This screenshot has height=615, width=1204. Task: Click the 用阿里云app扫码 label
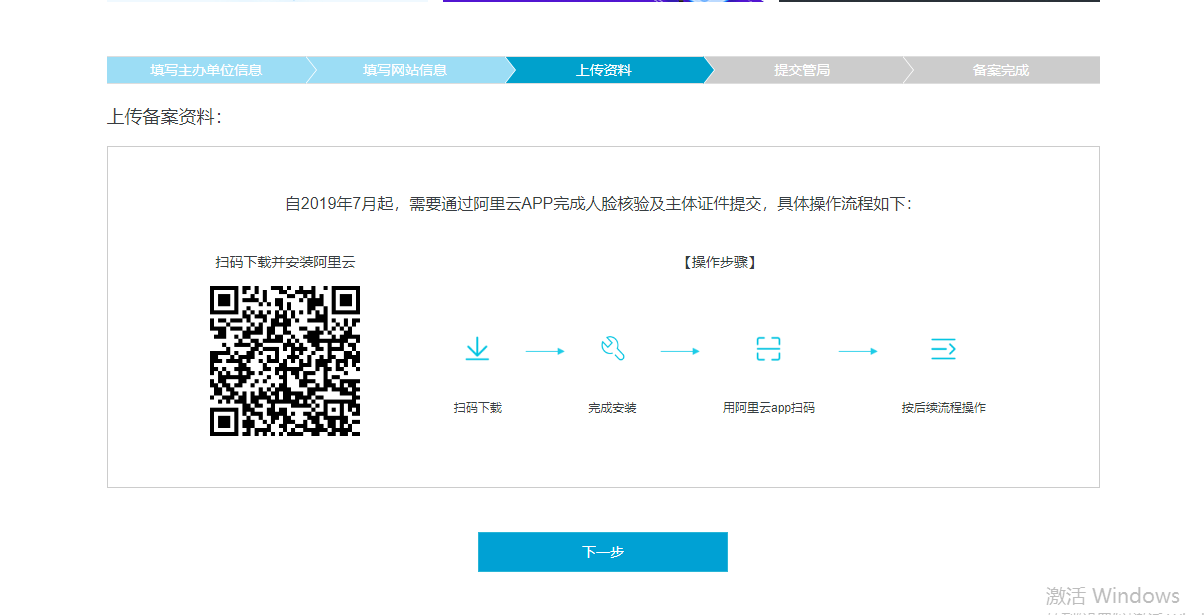tap(768, 408)
